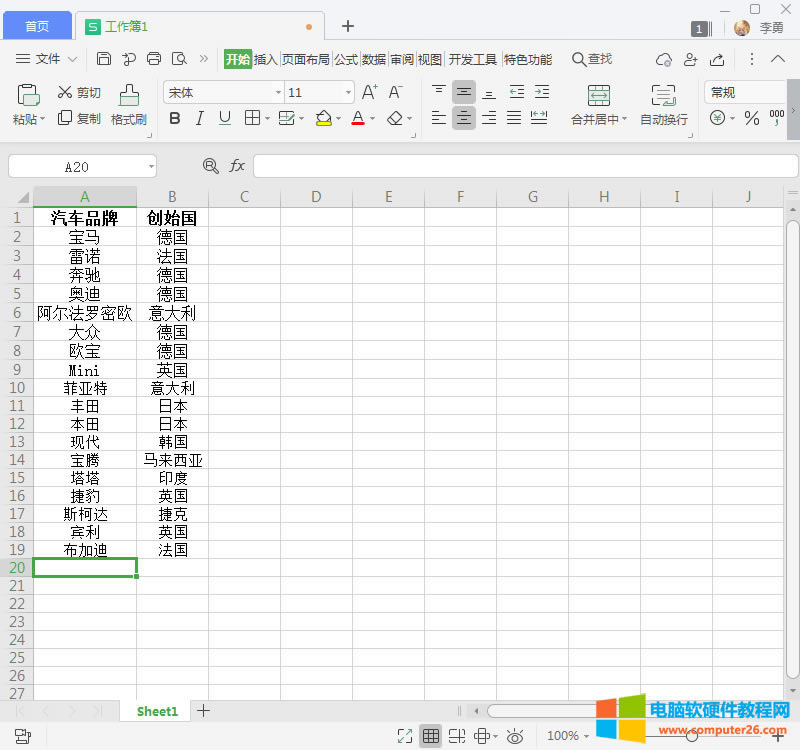Click the Cut (剪切) scissors icon

coord(65,92)
